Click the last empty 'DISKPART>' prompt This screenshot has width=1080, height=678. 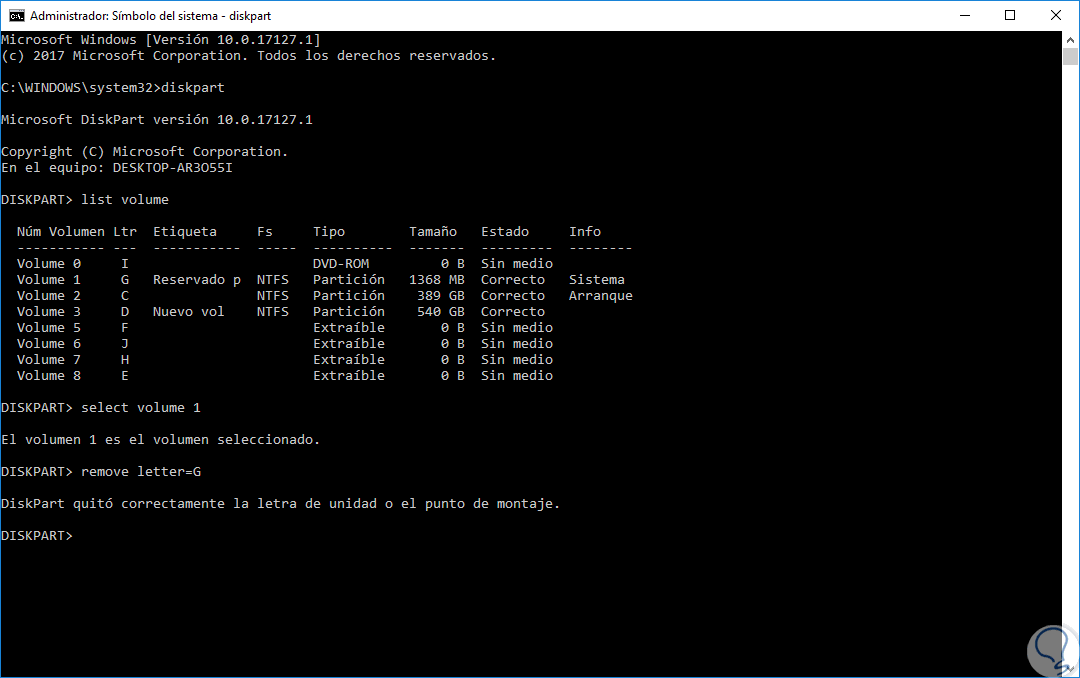37,535
